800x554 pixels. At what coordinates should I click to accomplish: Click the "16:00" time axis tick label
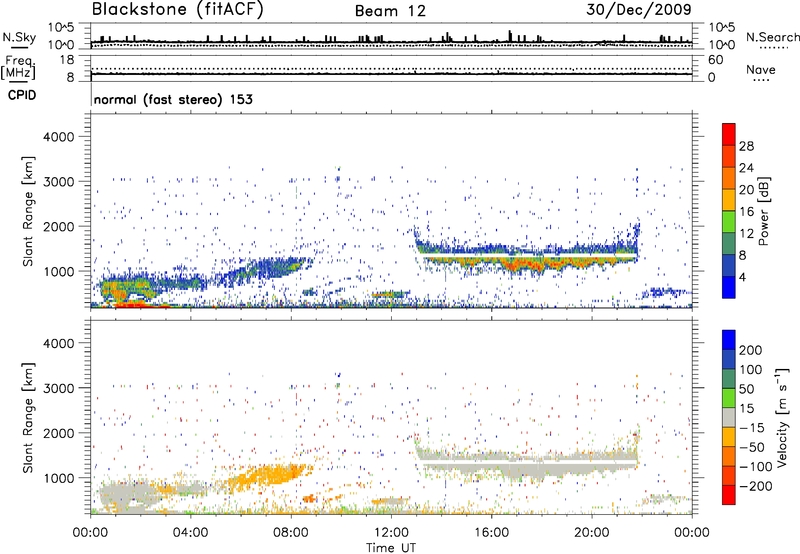click(491, 533)
